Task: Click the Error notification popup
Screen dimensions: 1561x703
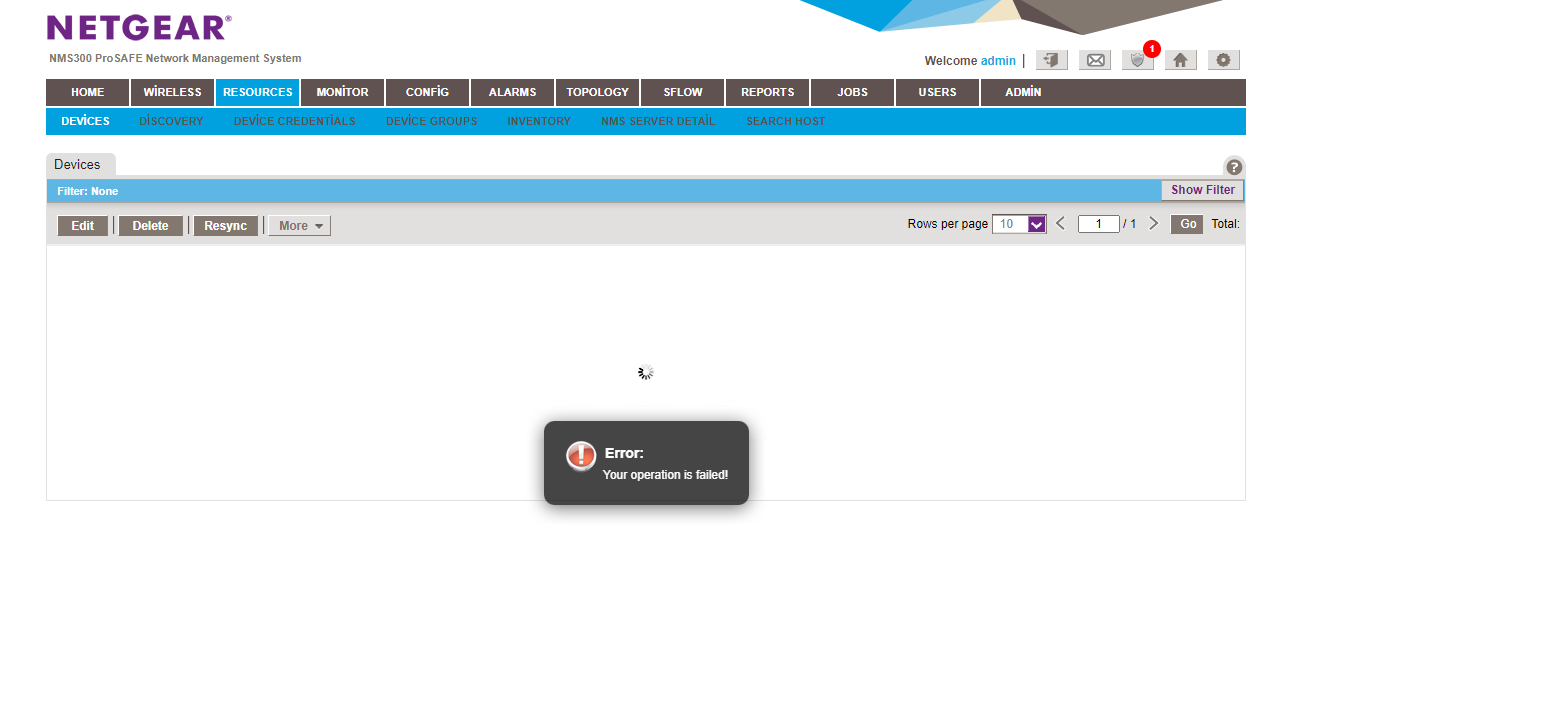Action: tap(646, 463)
